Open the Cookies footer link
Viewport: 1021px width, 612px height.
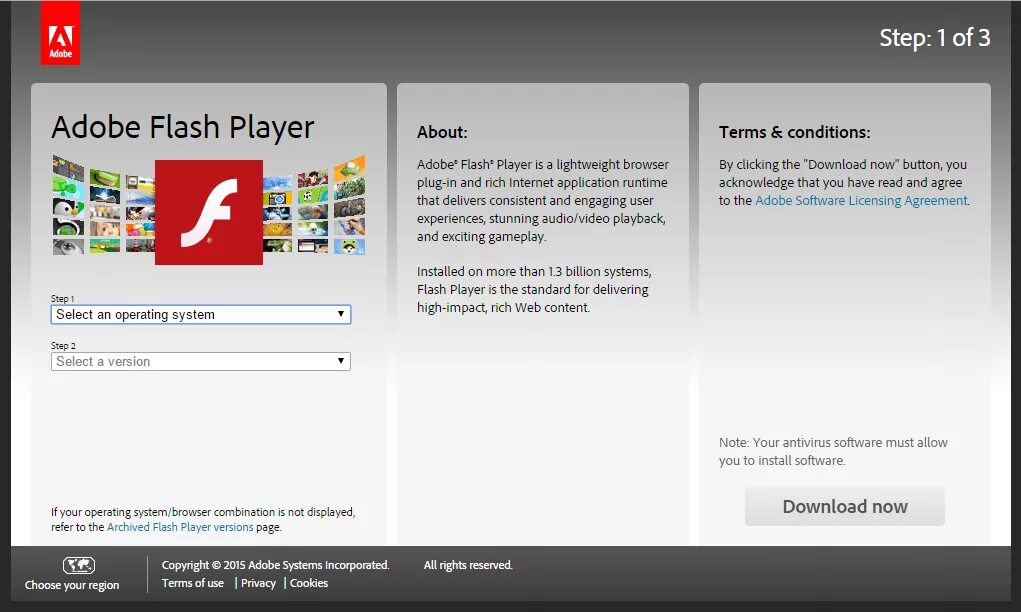[x=309, y=583]
